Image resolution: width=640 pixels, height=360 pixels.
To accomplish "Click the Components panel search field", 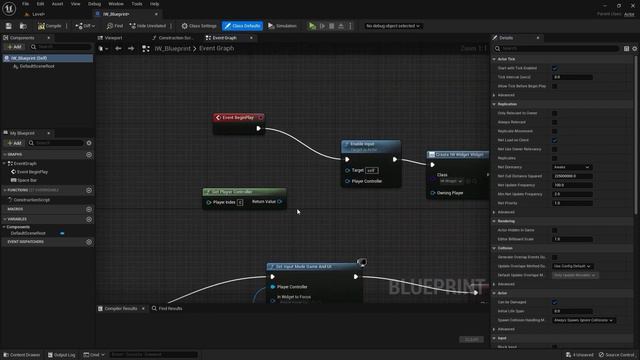I will point(61,47).
